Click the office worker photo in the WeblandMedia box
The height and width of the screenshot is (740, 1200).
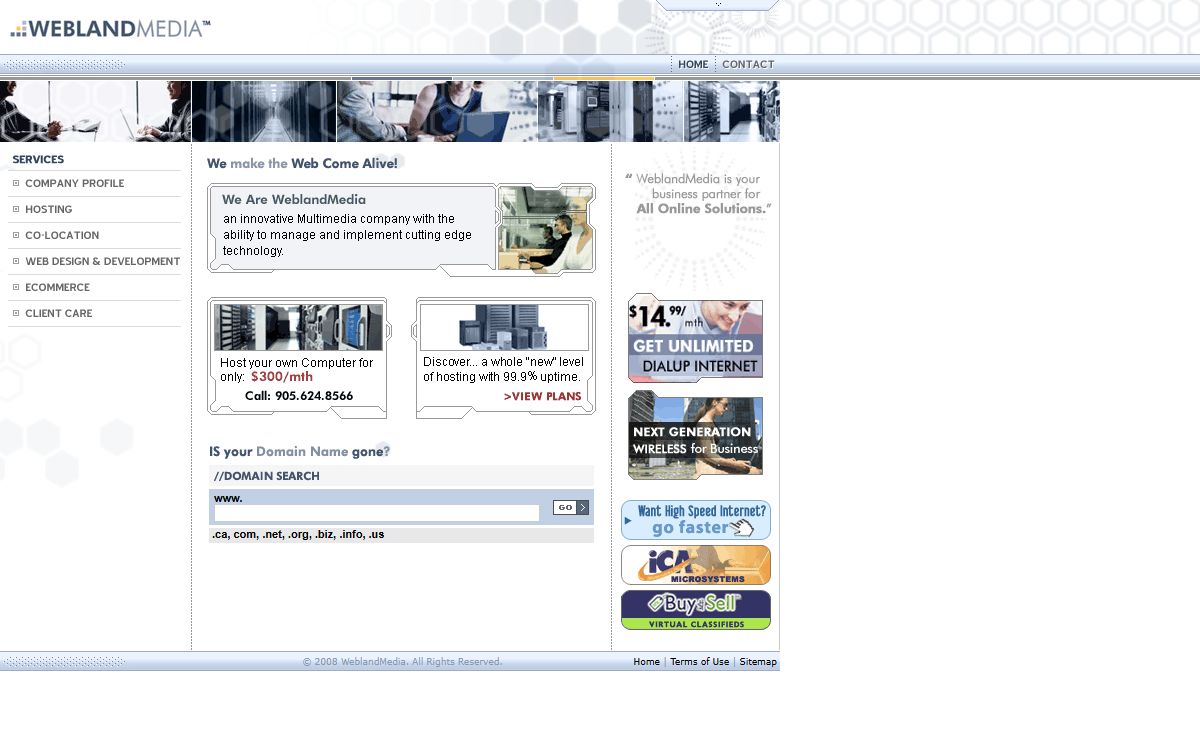click(x=546, y=229)
